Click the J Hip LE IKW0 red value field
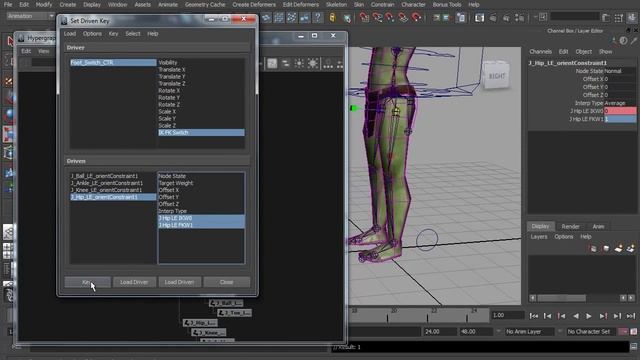 tap(620, 111)
